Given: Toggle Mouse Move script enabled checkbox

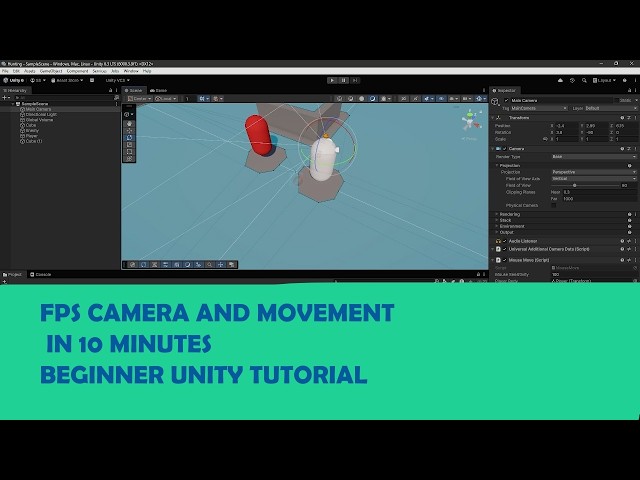Looking at the screenshot, I should pos(504,260).
